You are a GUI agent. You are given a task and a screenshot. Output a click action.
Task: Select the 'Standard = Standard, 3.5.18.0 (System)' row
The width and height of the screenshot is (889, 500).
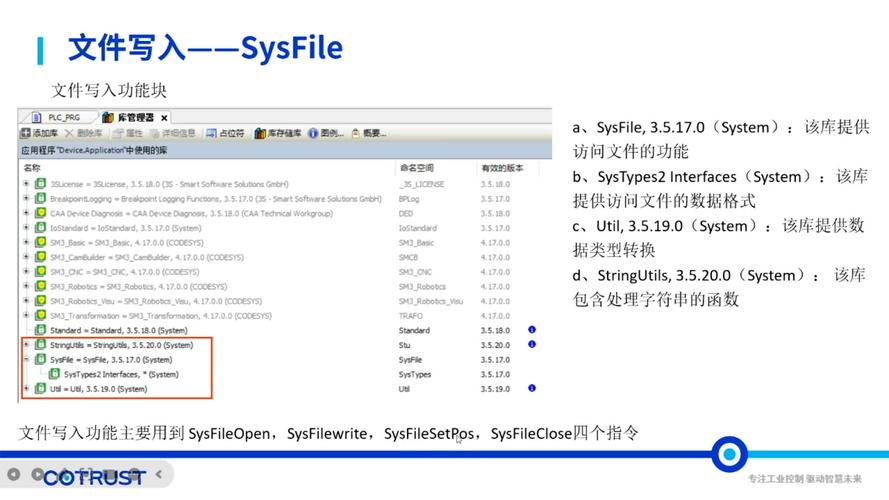coord(118,330)
